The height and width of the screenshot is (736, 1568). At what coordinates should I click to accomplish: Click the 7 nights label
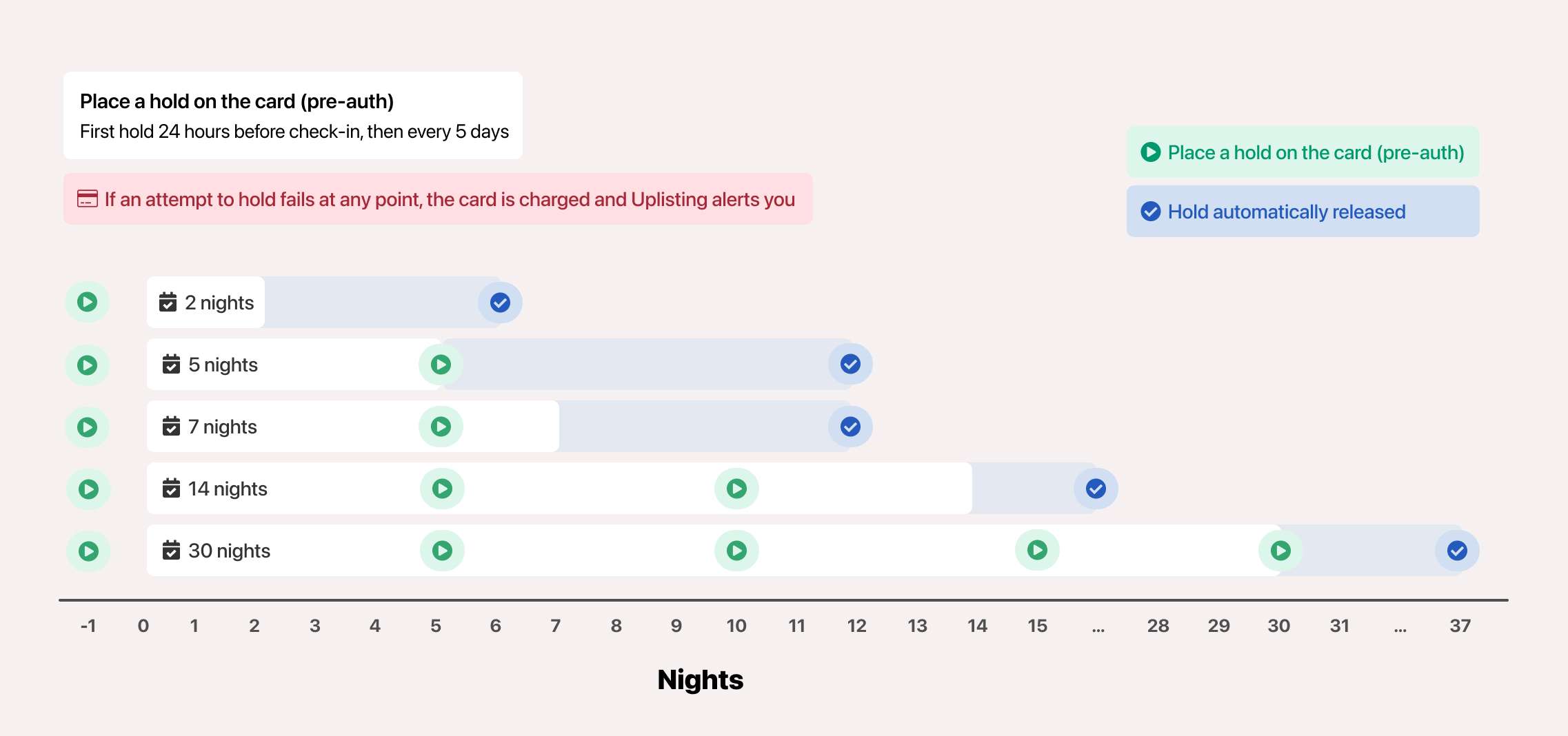coord(222,427)
